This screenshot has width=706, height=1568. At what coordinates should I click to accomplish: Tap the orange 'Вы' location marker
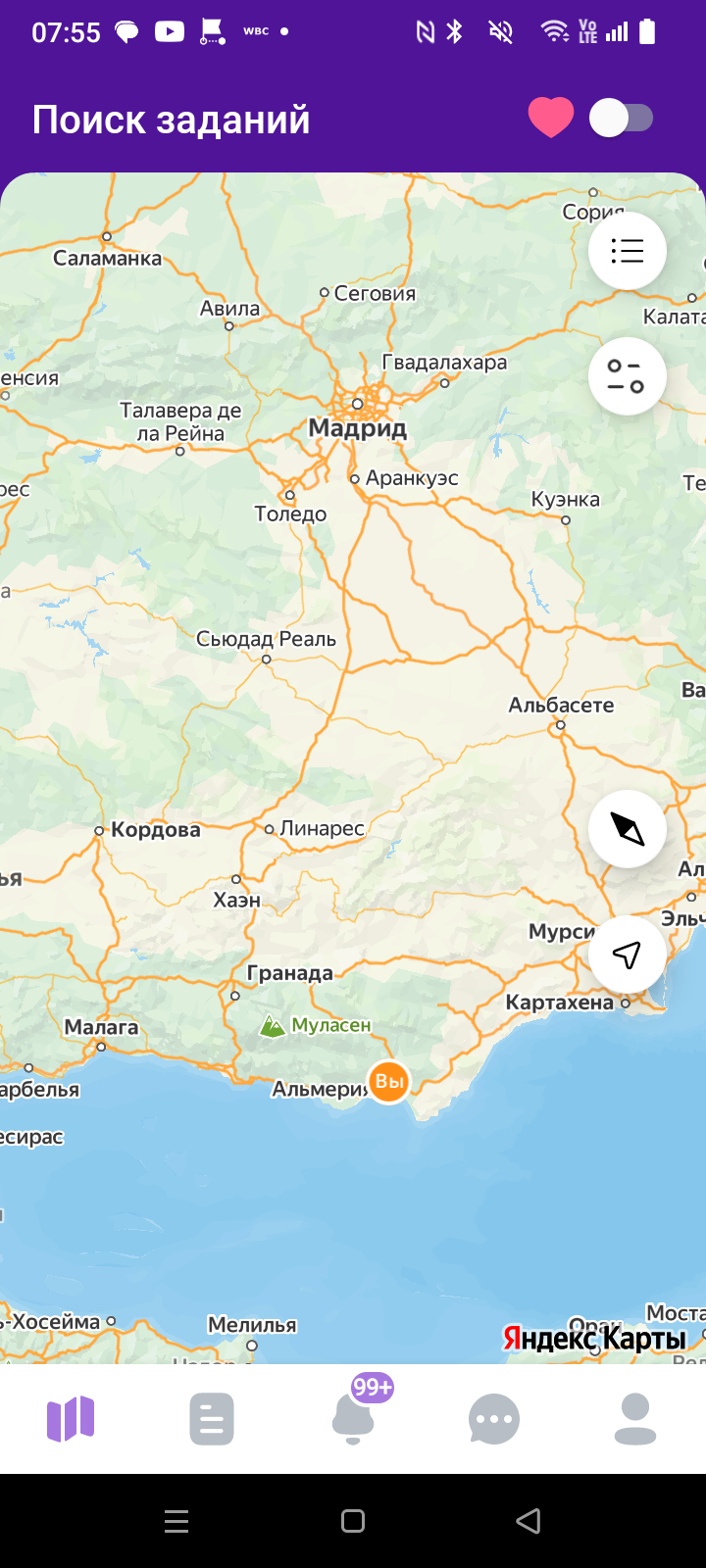coord(389,1082)
